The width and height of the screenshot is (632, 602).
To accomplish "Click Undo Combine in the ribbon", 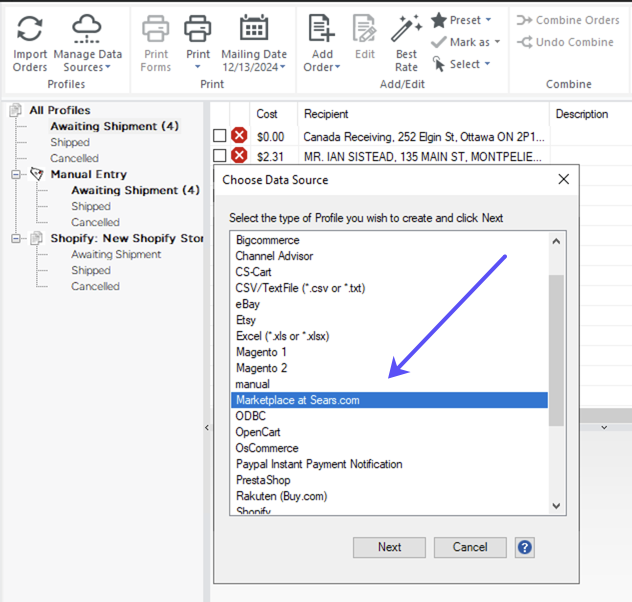I will (x=565, y=42).
